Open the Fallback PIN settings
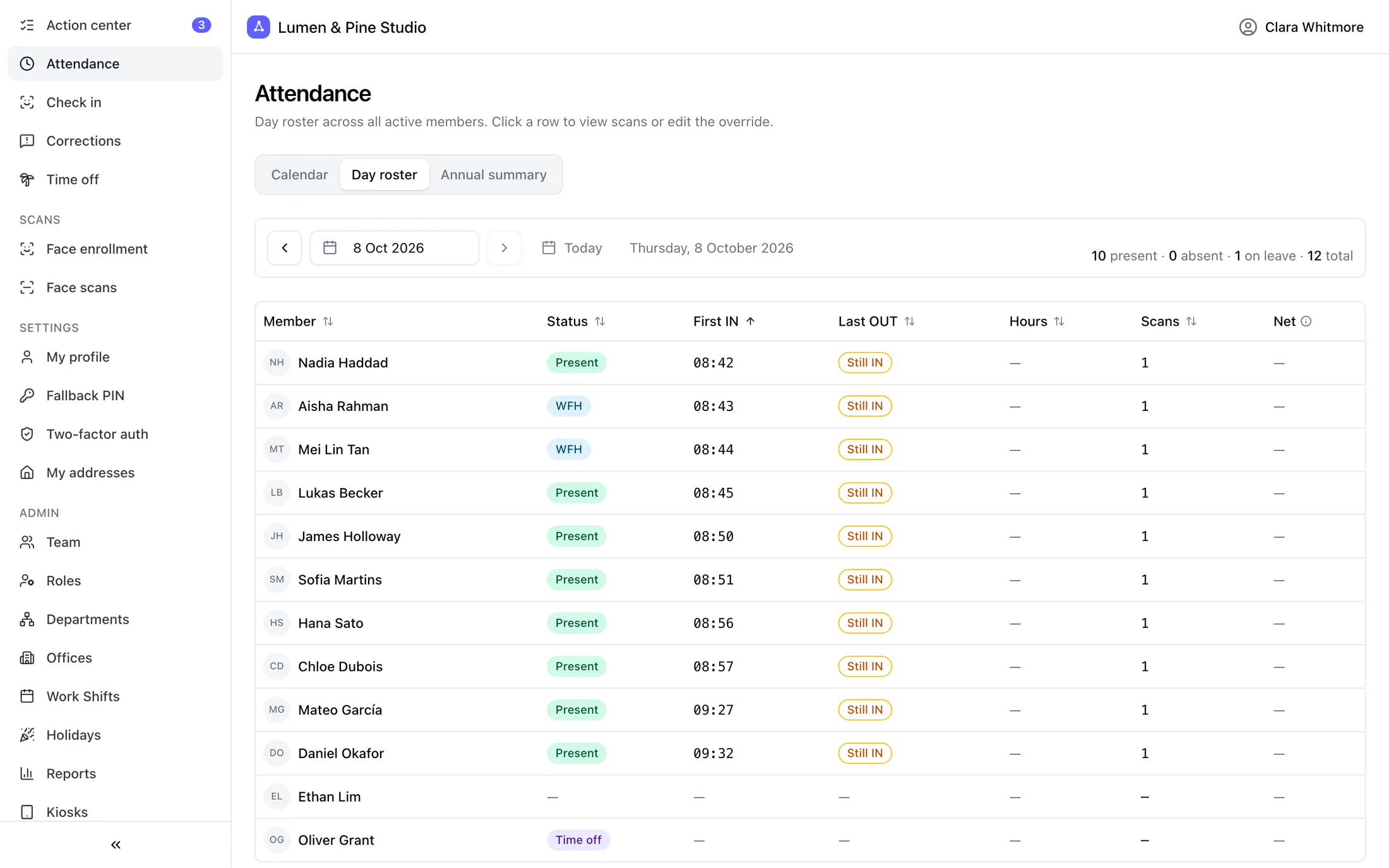 pyautogui.click(x=115, y=395)
